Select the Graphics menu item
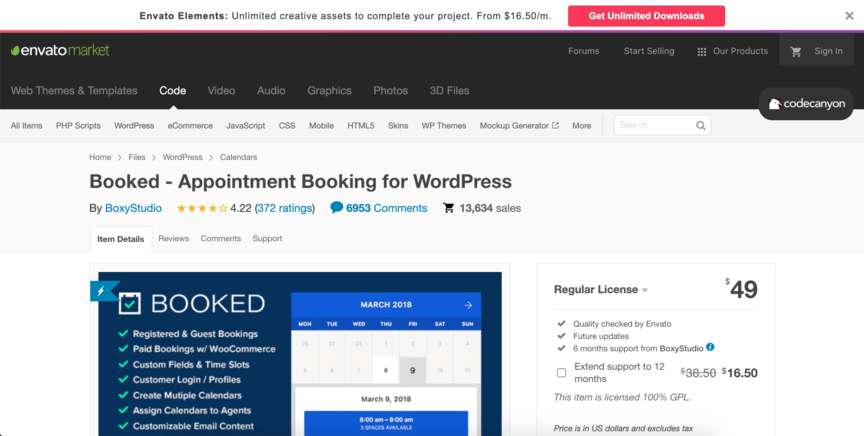This screenshot has width=864, height=436. point(330,90)
